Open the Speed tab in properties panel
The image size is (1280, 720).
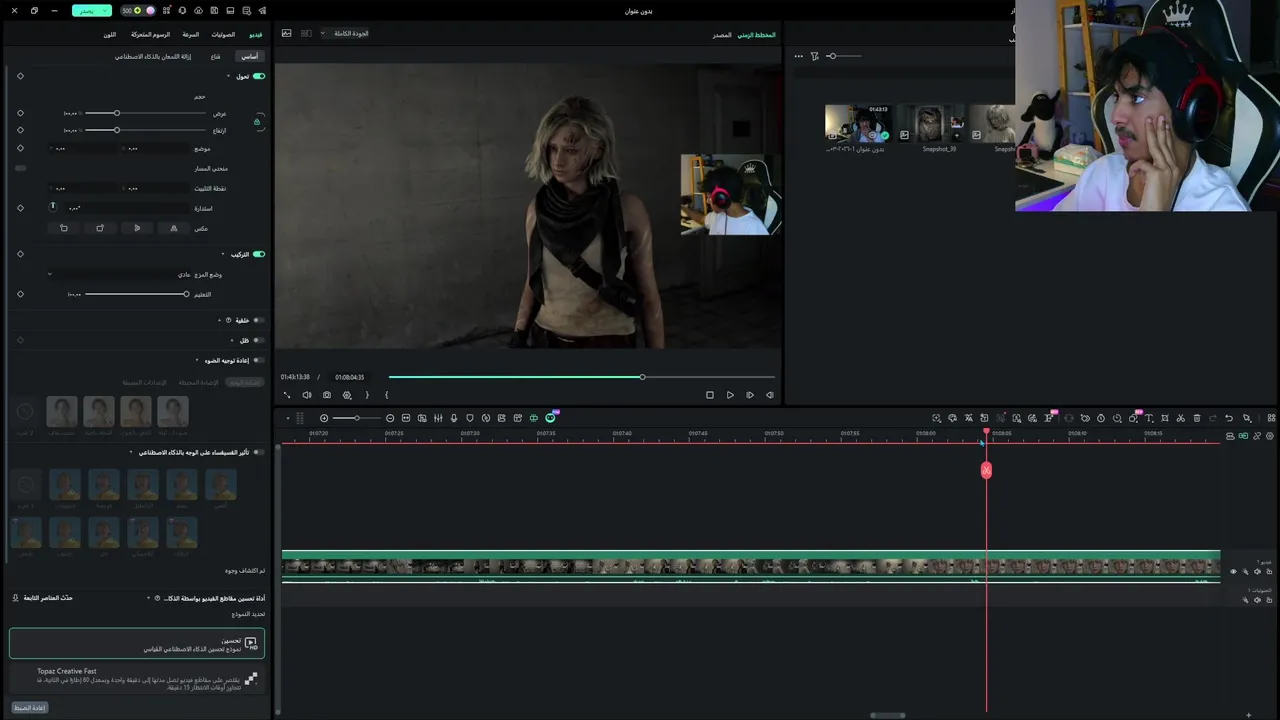coord(190,35)
